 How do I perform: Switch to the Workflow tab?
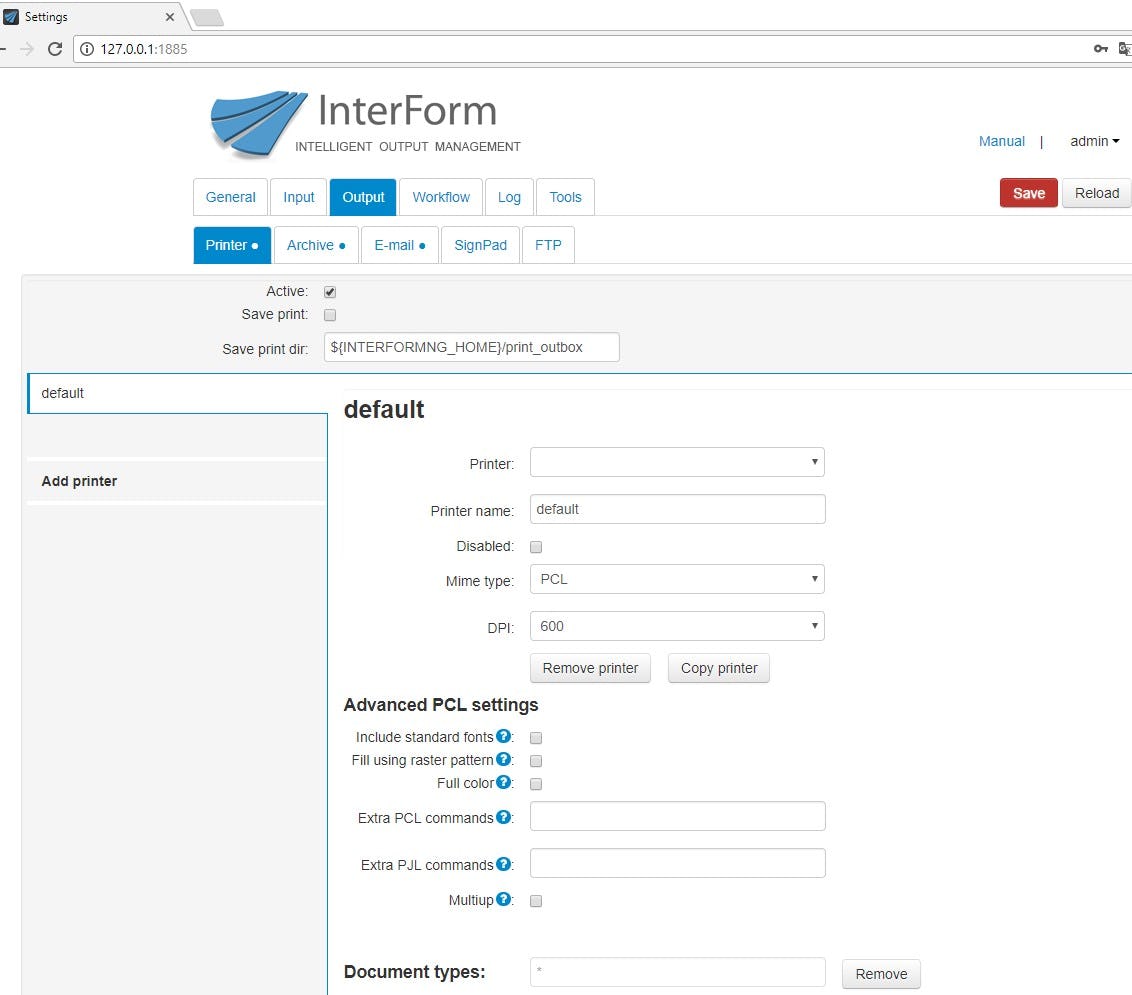(441, 197)
